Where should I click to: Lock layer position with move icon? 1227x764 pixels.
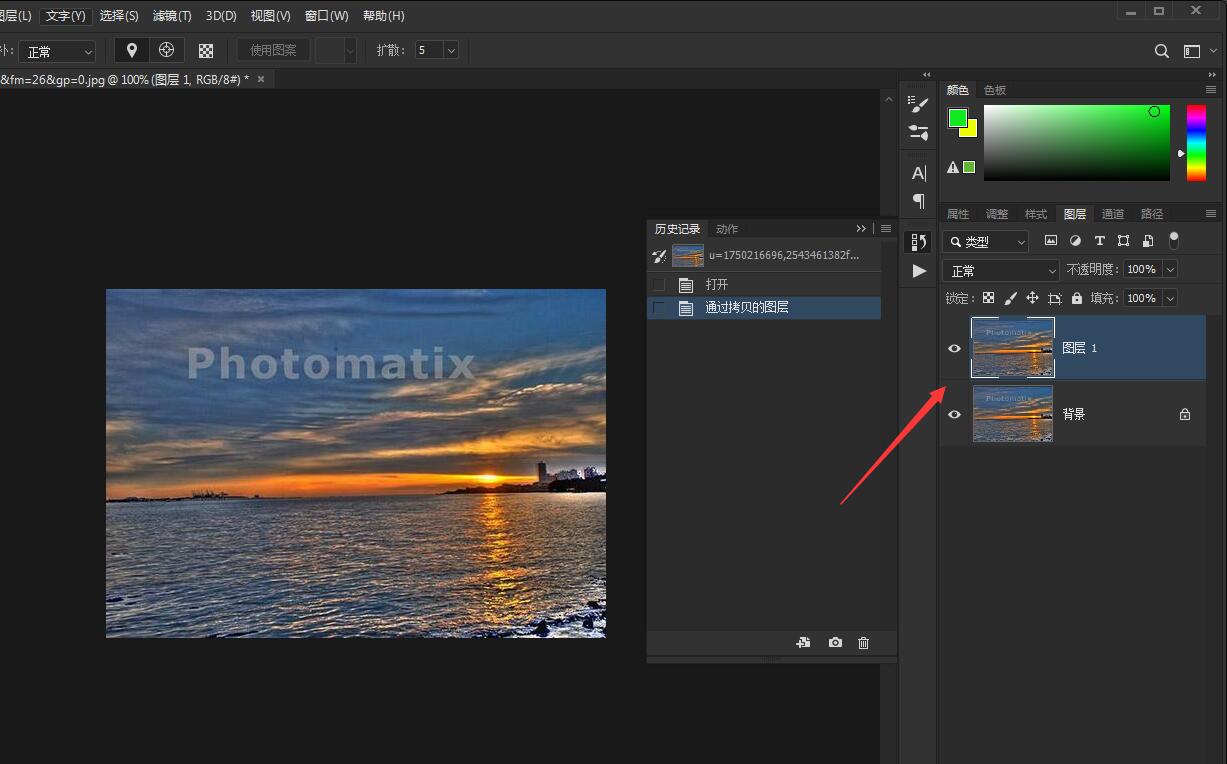[1032, 298]
